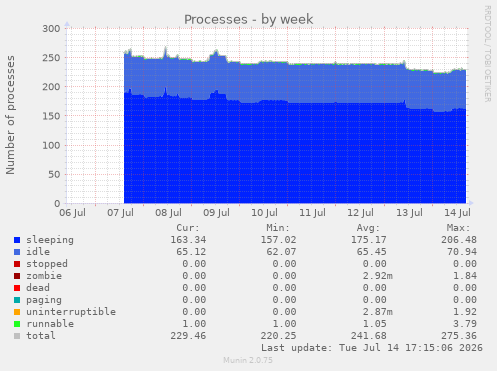
Task: Click the '250' y-axis label
Action: (51, 58)
